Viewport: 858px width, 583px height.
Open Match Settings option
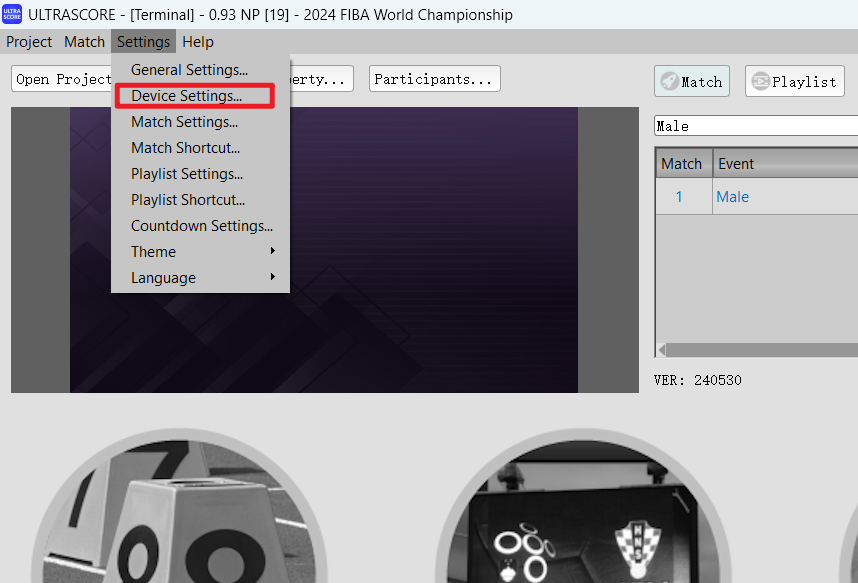pos(184,122)
